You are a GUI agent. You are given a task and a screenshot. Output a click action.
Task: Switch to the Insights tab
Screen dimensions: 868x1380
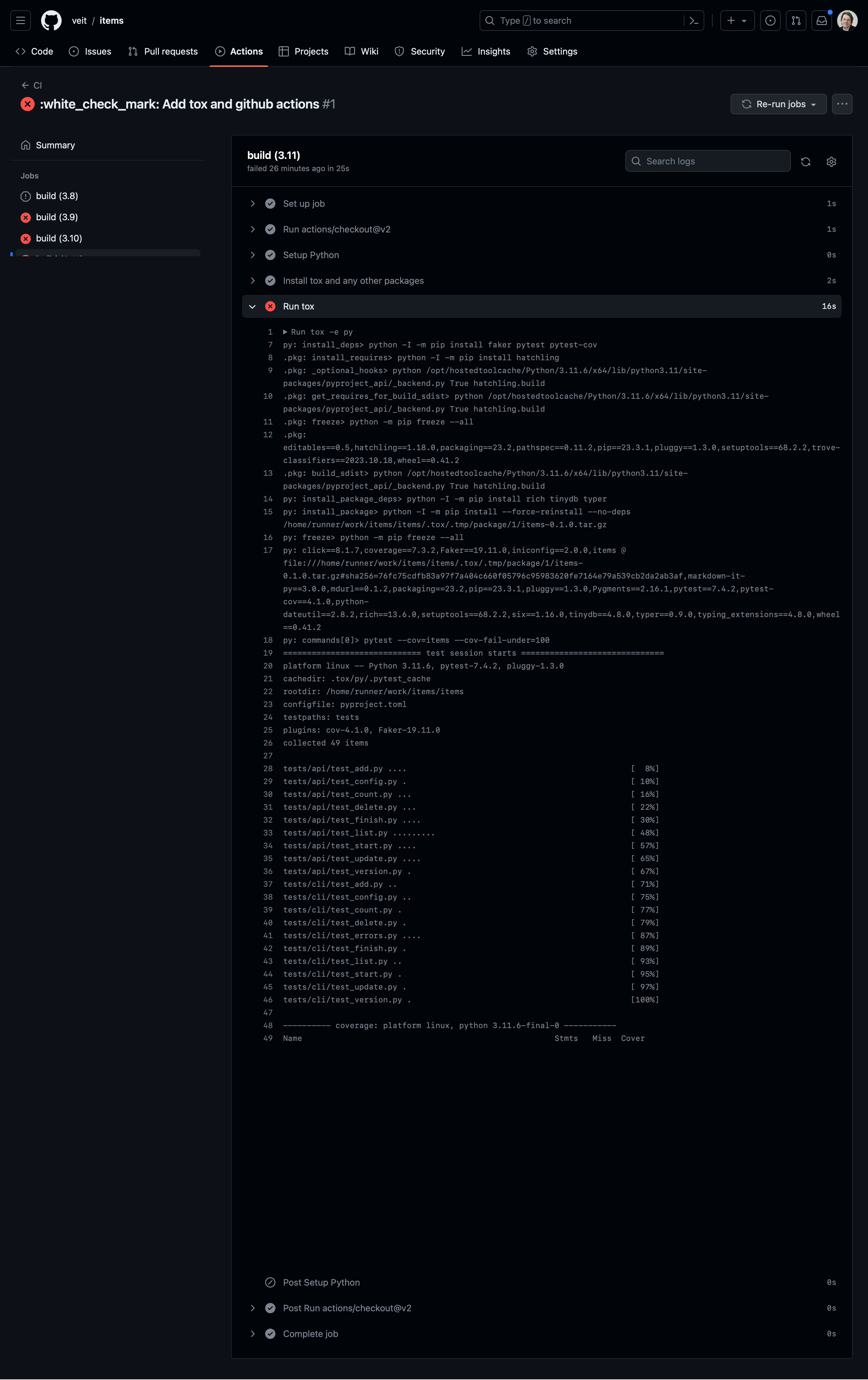pyautogui.click(x=486, y=52)
